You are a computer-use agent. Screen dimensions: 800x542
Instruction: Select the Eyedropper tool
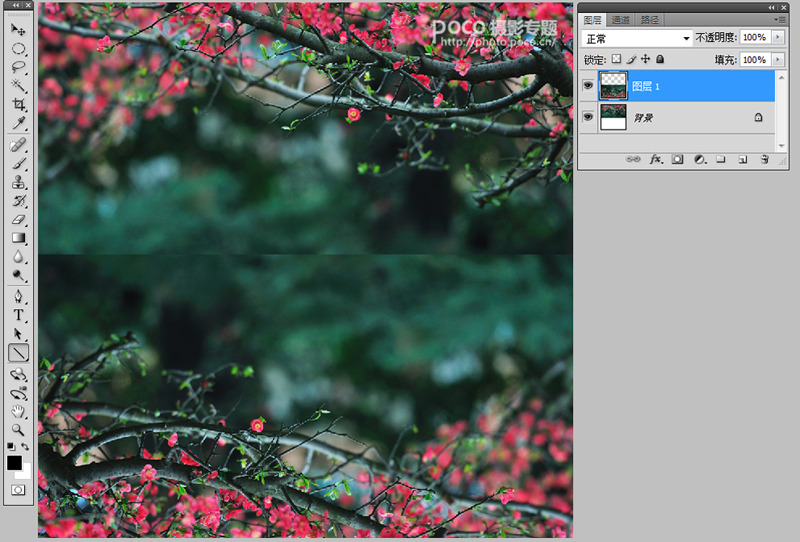[18, 122]
